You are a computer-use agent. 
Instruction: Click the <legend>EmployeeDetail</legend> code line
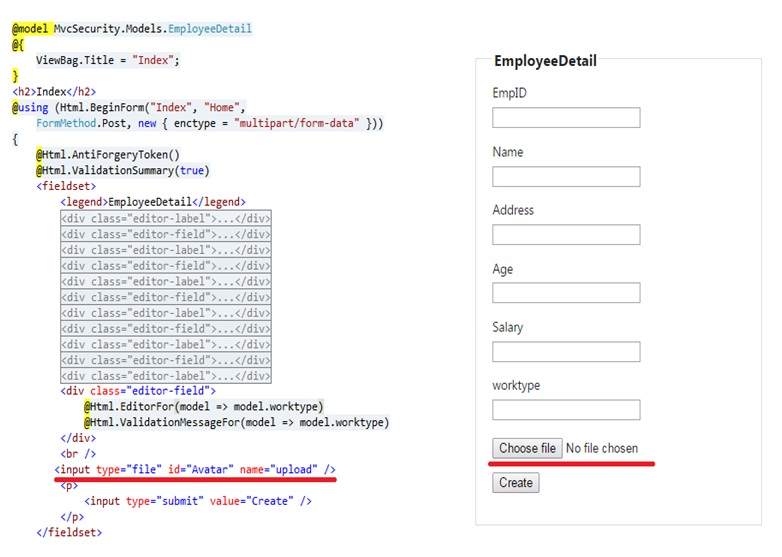(153, 202)
